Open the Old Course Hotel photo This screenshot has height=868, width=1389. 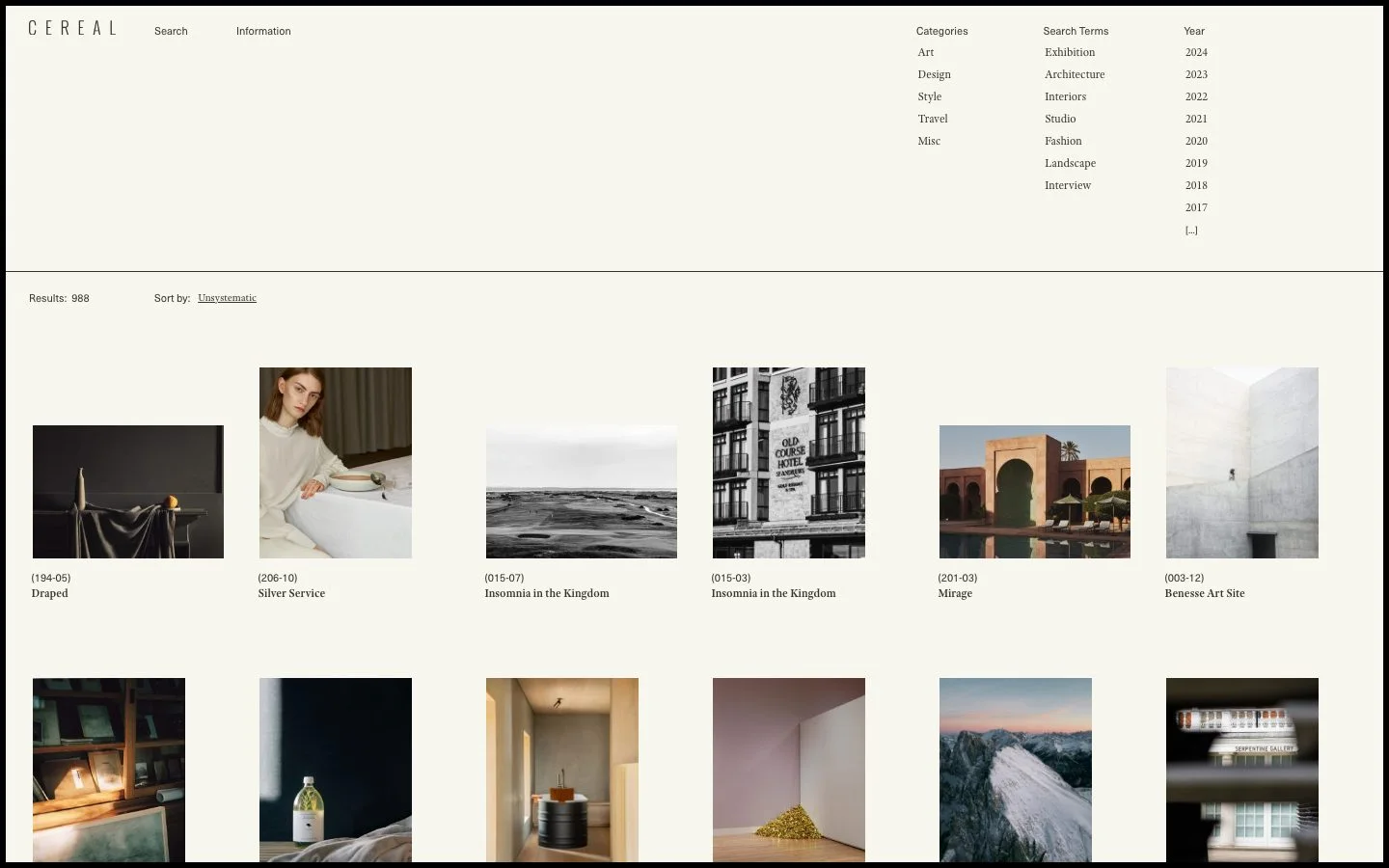(789, 463)
